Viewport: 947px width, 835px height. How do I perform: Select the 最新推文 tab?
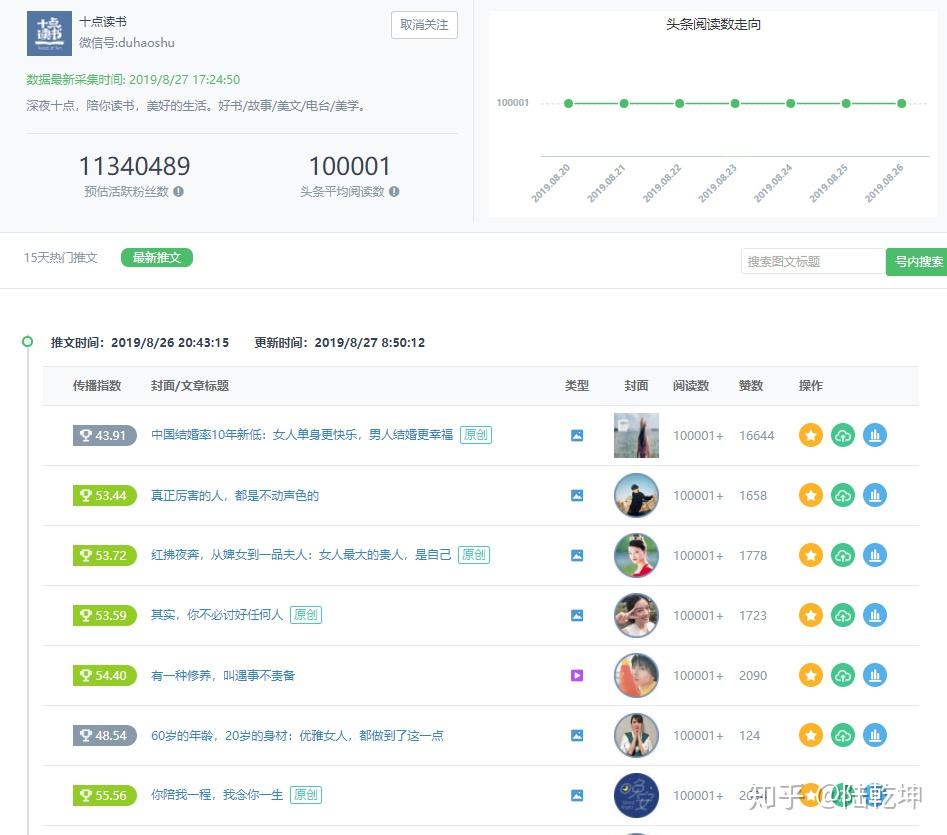pos(156,258)
